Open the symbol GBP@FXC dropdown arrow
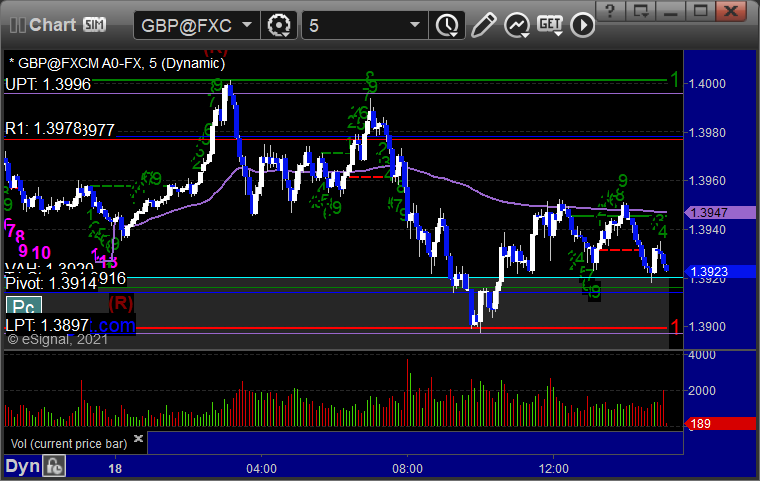 [247, 24]
